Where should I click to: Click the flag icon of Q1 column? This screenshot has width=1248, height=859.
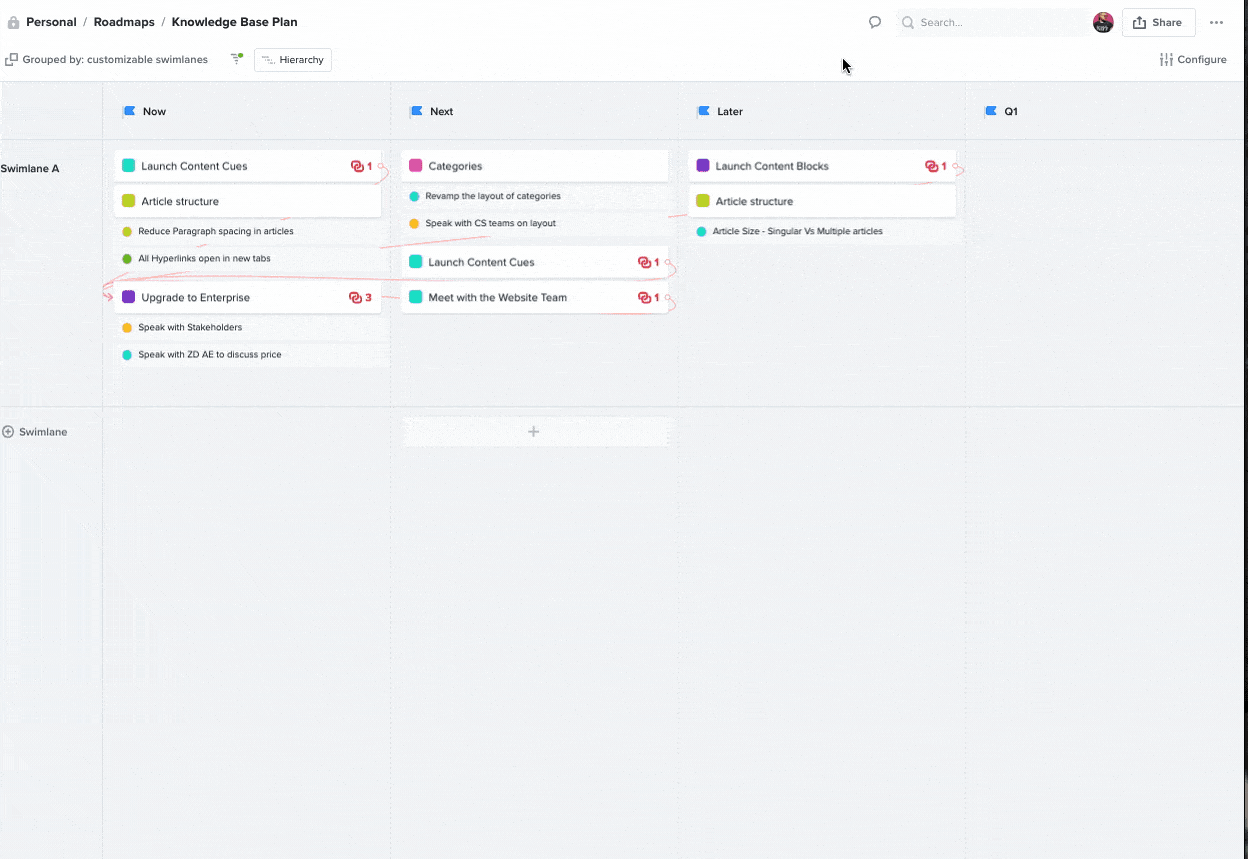pos(991,111)
